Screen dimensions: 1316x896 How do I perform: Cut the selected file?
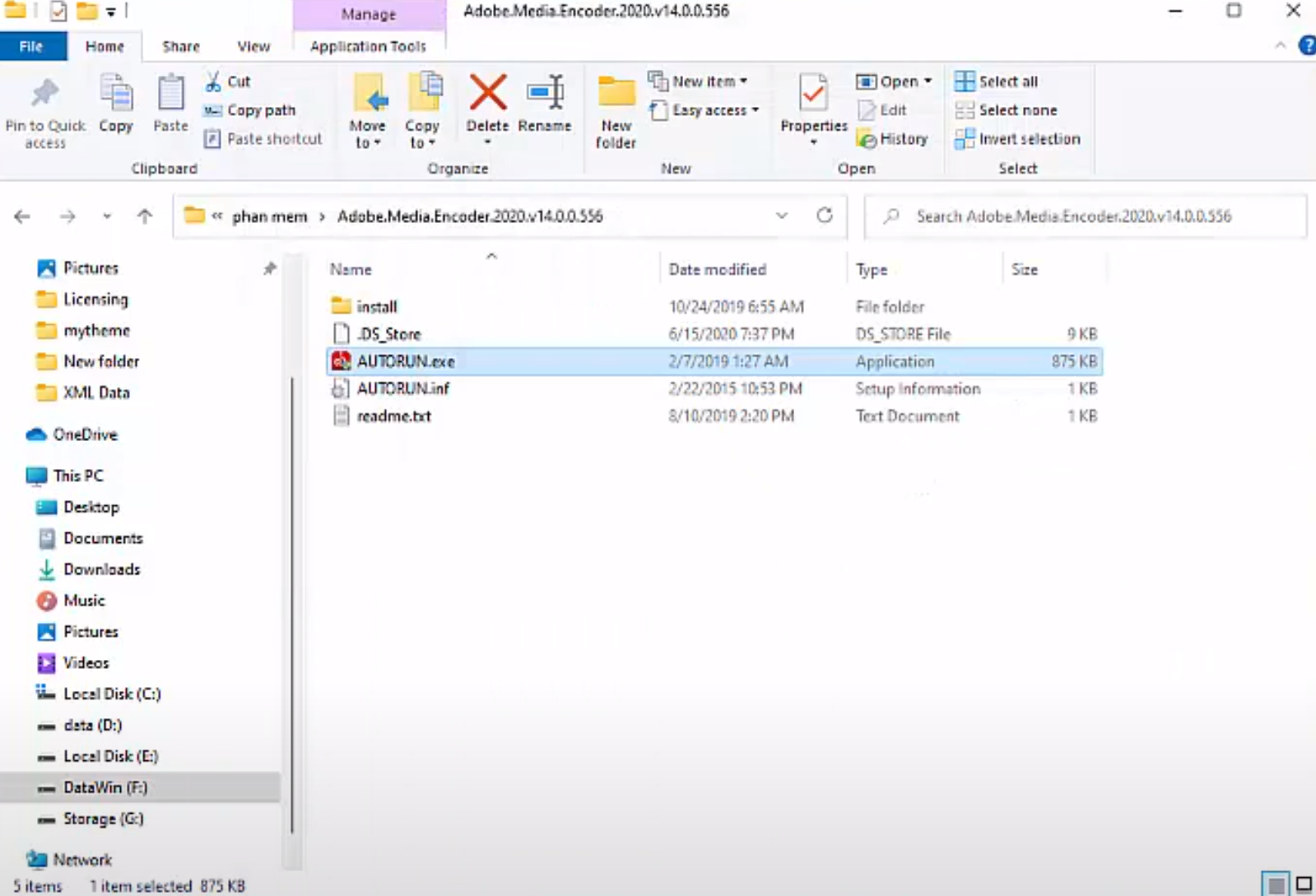227,81
